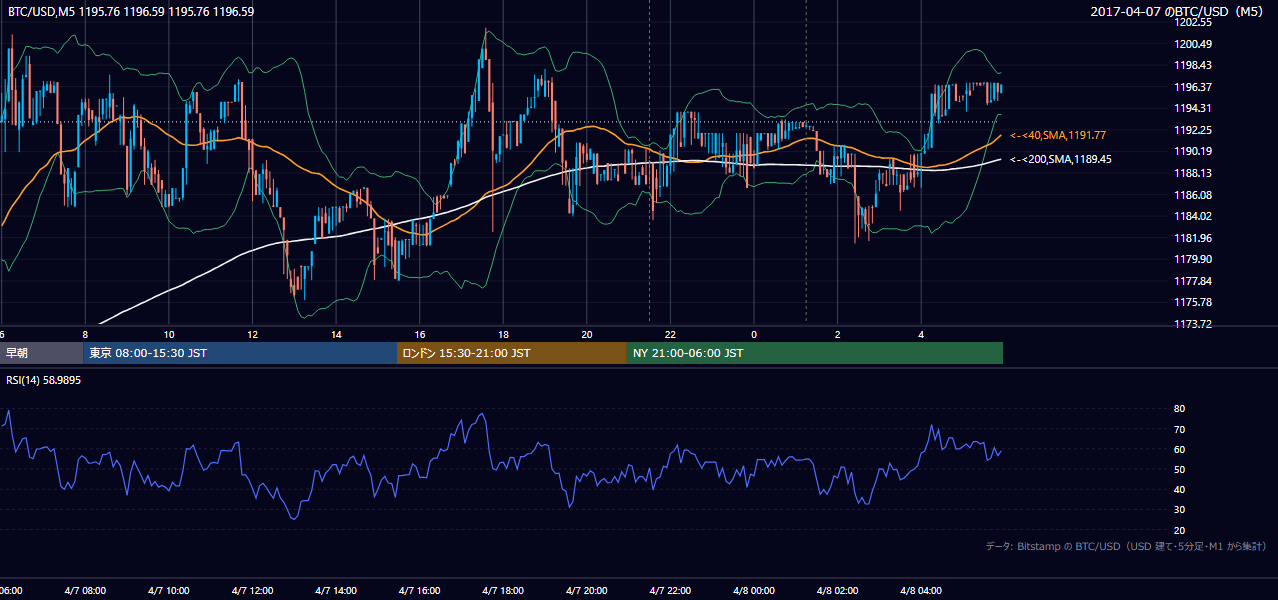The width and height of the screenshot is (1278, 600).
Task: Click the 4/7 08:00 time label
Action: click(86, 591)
